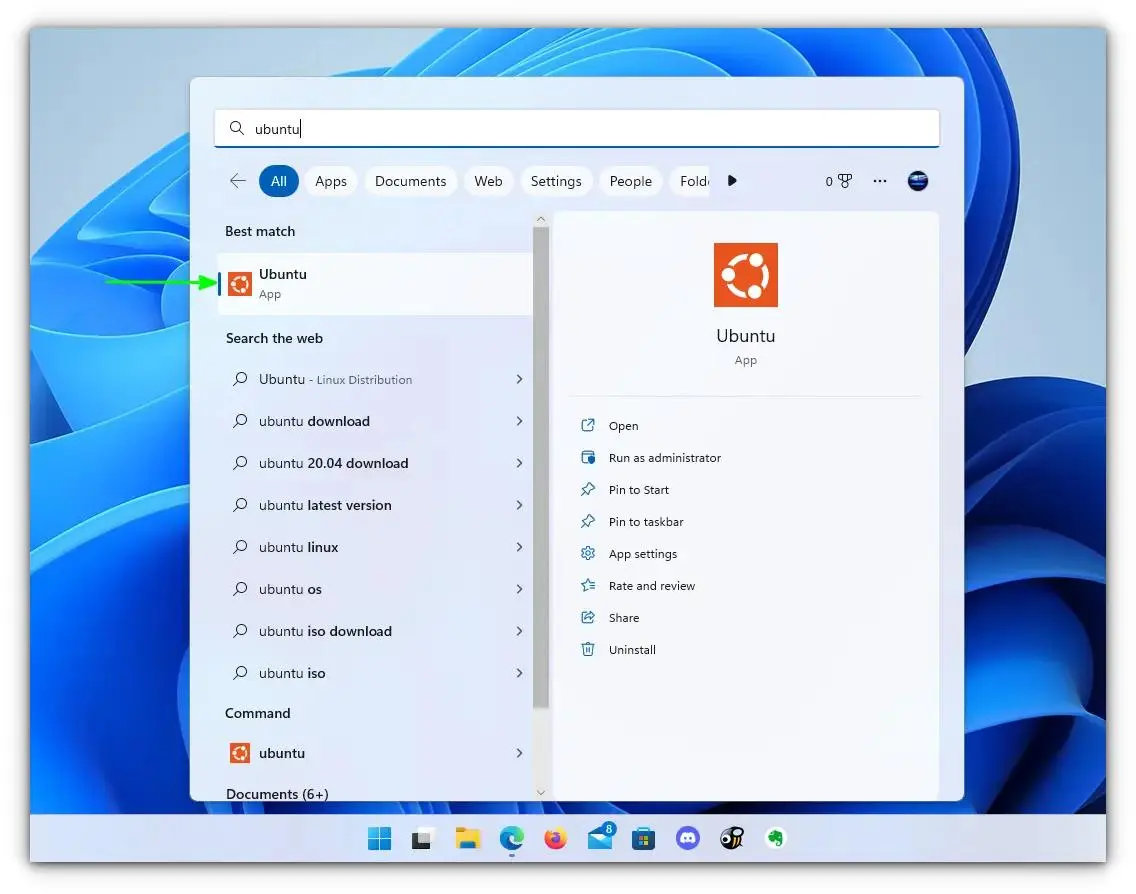The height and width of the screenshot is (894, 1136).
Task: Expand the ubuntu iso suggestion chevron
Action: click(519, 673)
